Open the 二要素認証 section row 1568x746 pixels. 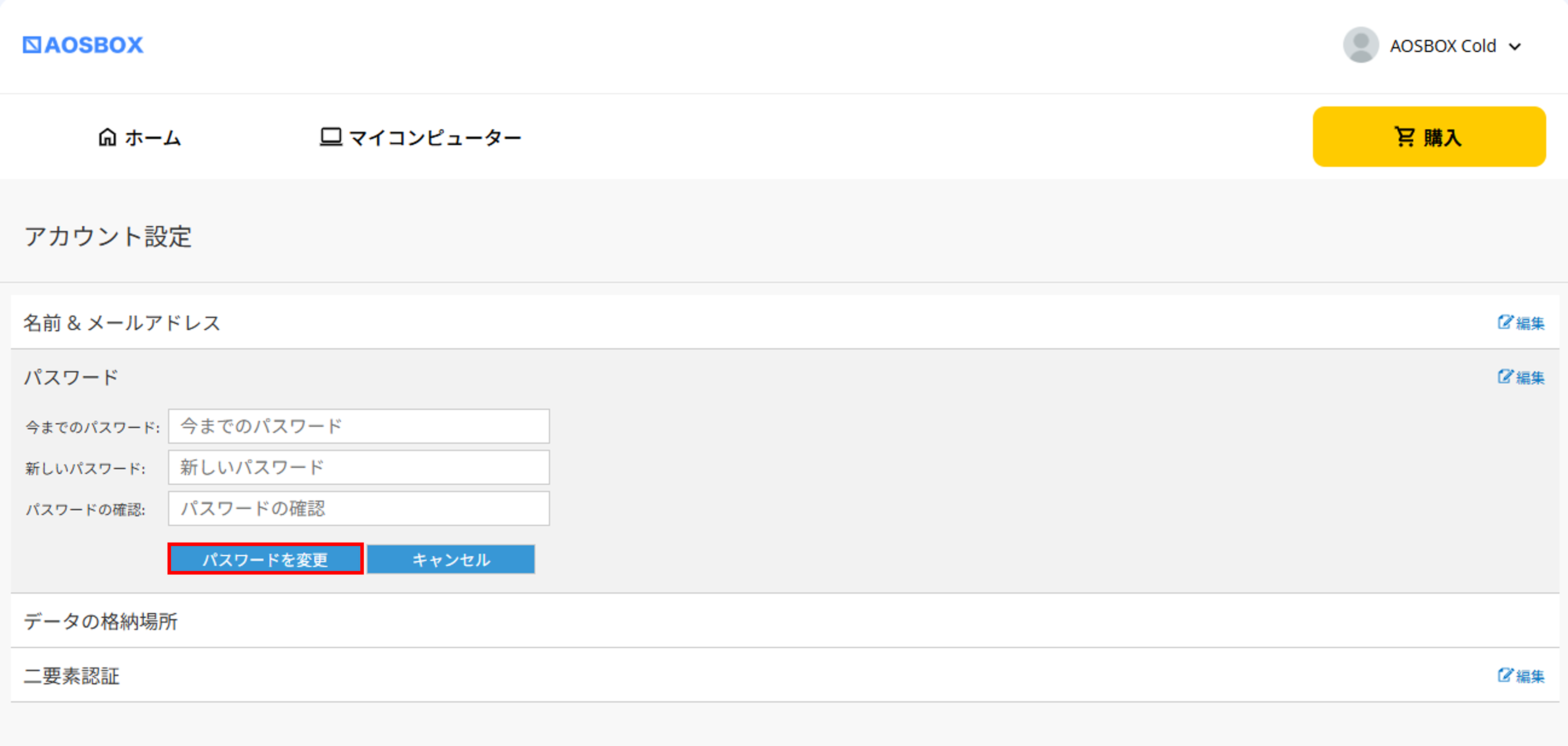click(72, 675)
